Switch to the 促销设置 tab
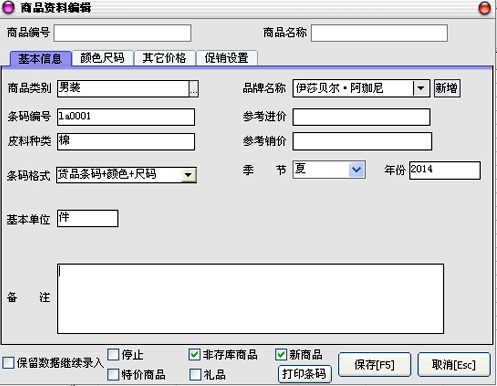The width and height of the screenshot is (497, 386). [x=227, y=58]
